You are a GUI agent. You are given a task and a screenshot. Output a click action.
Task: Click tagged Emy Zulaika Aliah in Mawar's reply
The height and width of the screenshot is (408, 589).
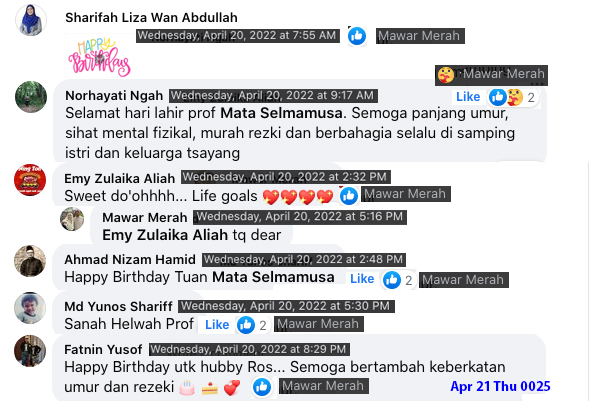(x=165, y=235)
